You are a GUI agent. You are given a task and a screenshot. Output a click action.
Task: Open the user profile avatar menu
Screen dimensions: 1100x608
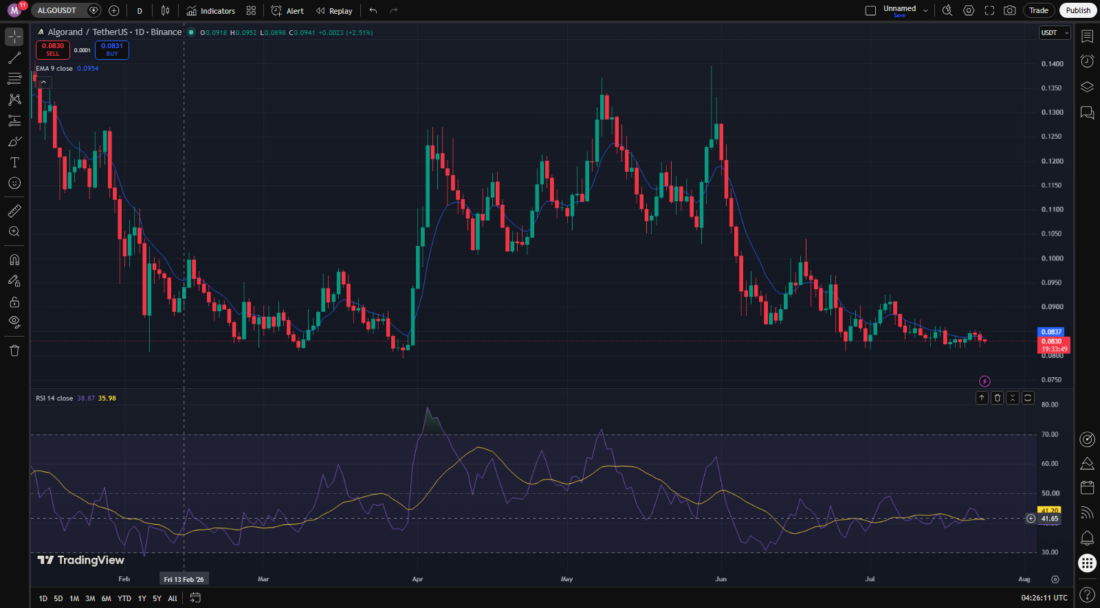point(15,11)
